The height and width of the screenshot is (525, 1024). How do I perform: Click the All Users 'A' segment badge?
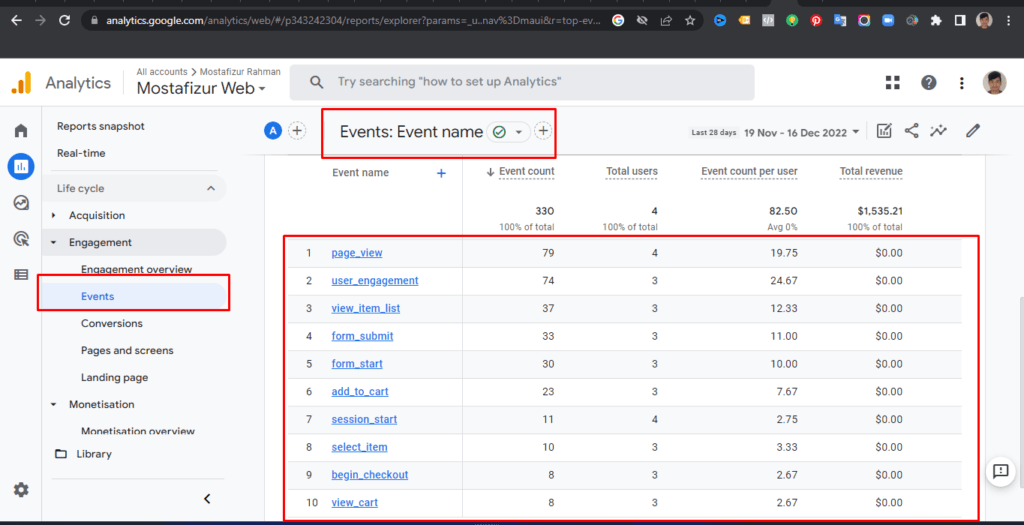pos(273,131)
